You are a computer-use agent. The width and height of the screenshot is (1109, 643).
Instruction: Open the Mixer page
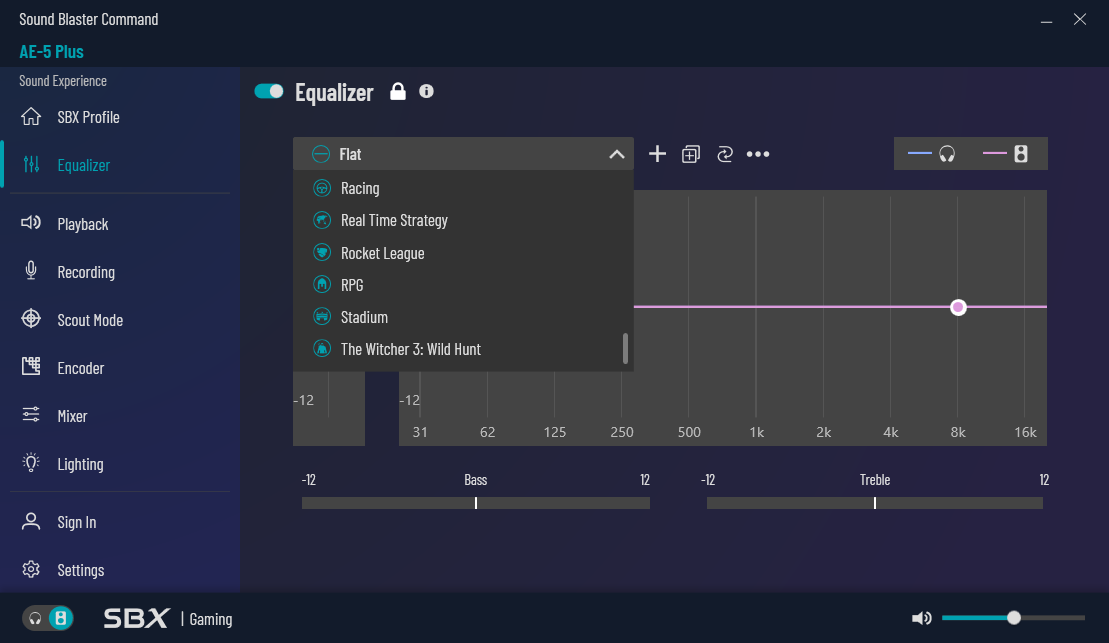click(x=72, y=417)
